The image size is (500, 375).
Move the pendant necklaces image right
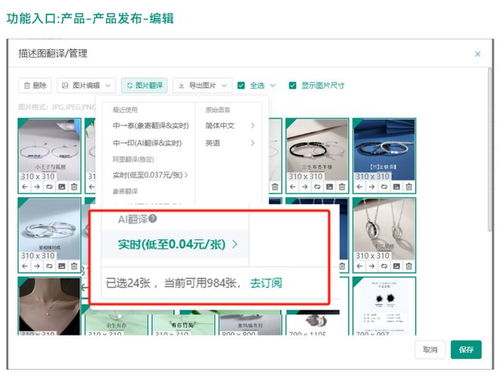pyautogui.click(x=372, y=266)
